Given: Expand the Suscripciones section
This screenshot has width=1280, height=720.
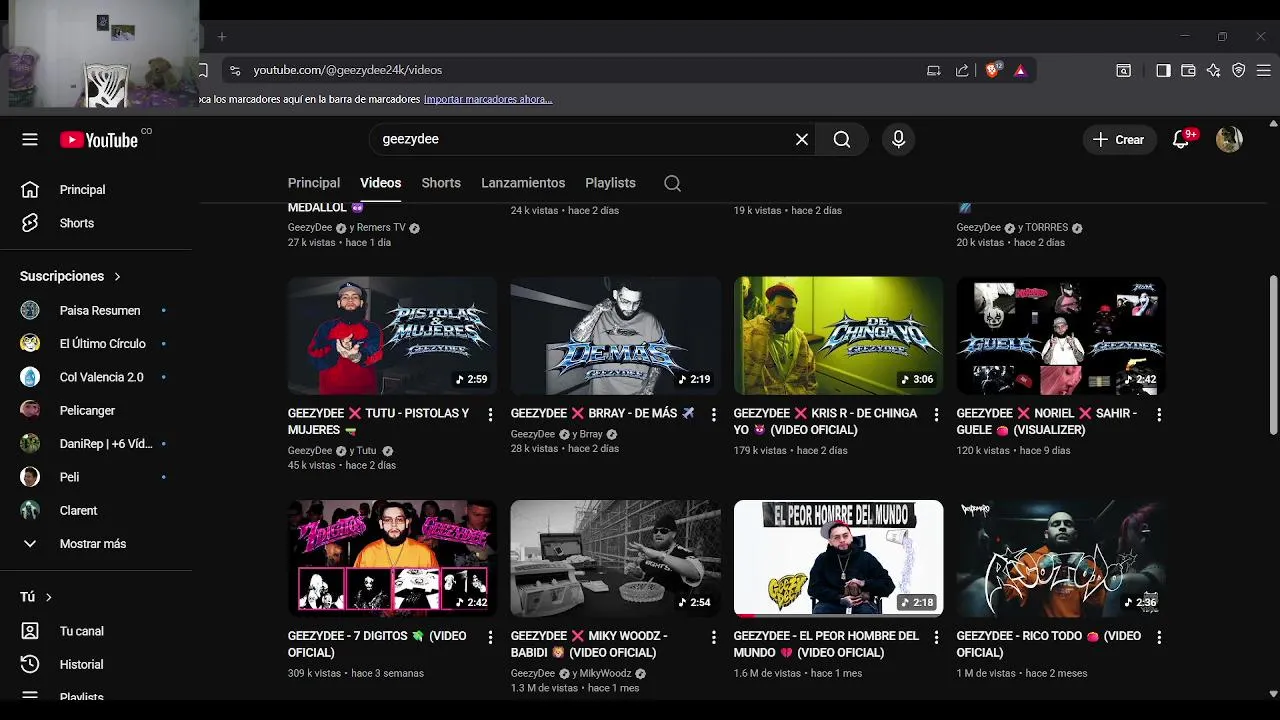Looking at the screenshot, I should point(70,276).
